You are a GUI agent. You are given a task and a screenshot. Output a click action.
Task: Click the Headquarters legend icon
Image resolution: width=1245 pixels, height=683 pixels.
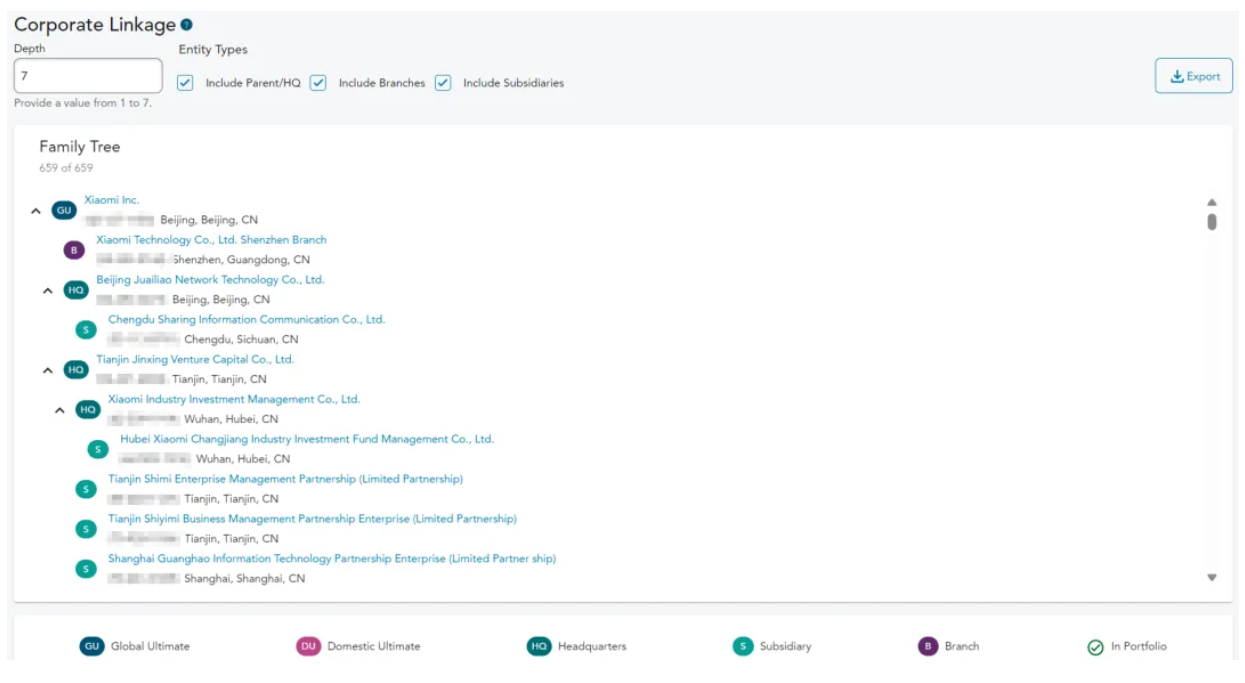tap(539, 646)
